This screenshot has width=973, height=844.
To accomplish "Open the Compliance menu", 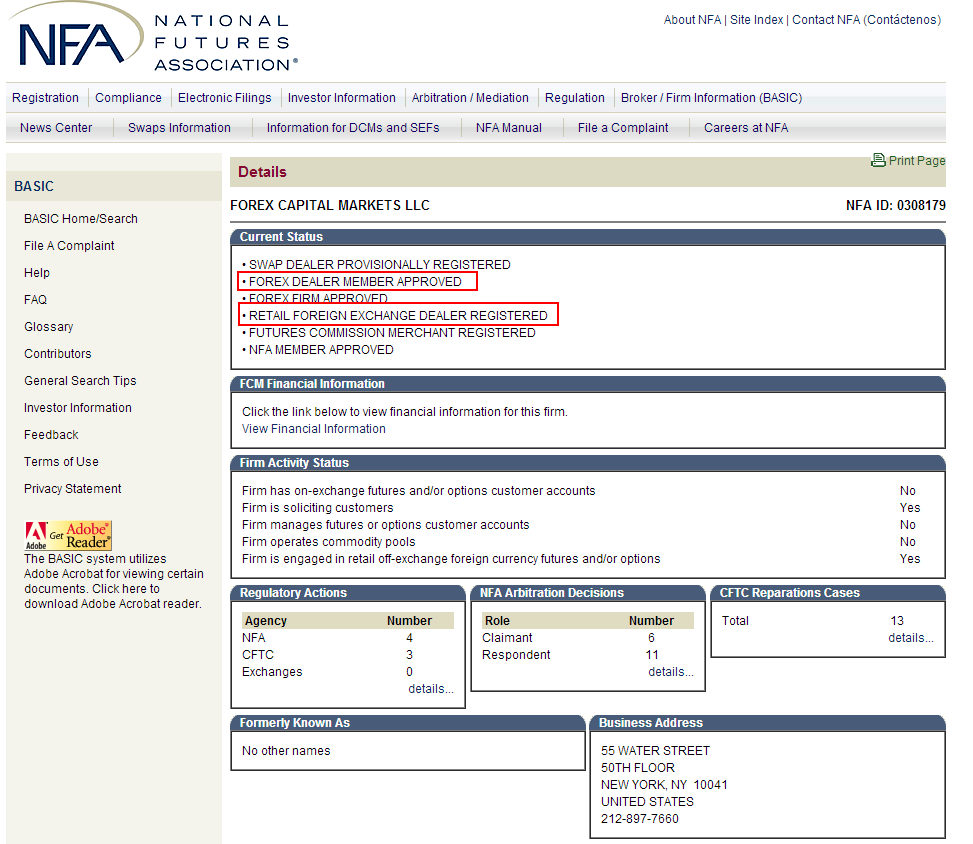I will pos(128,98).
